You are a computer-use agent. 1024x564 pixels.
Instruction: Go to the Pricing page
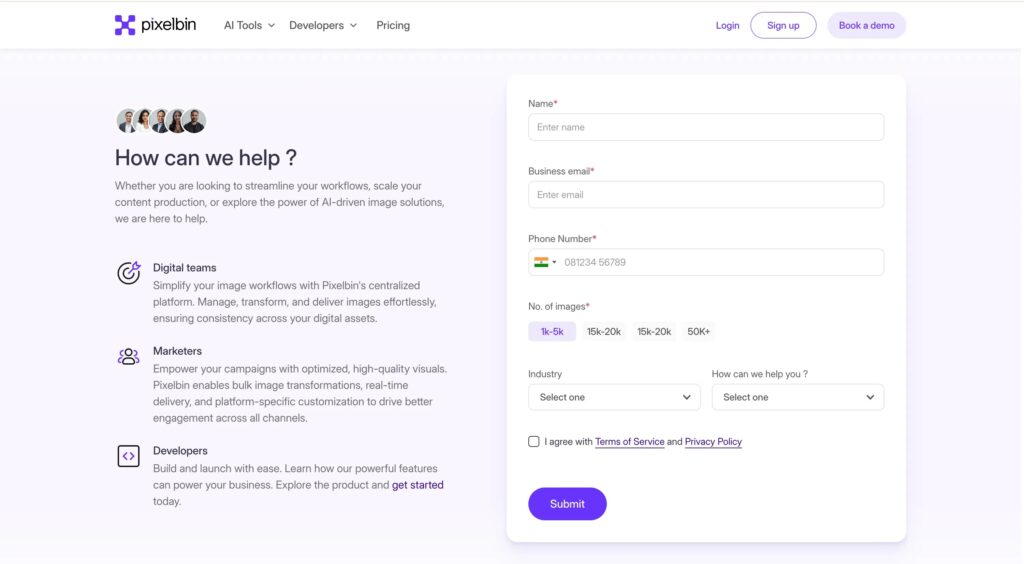[393, 25]
